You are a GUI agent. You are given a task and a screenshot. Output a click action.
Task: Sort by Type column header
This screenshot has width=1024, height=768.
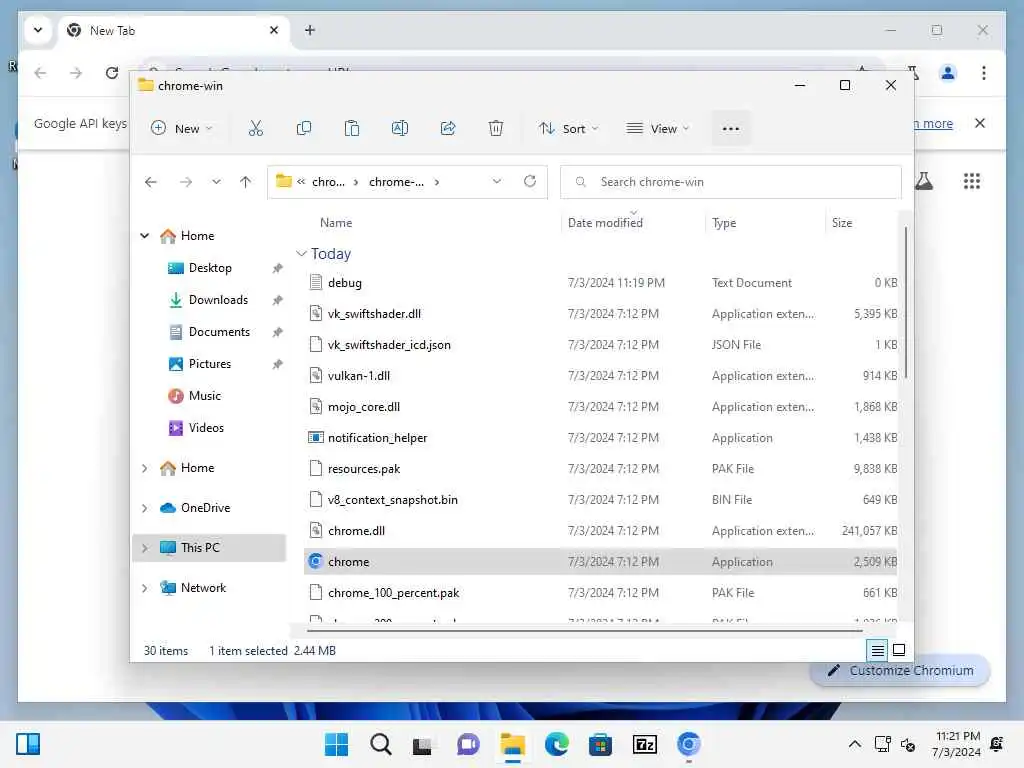(x=724, y=223)
